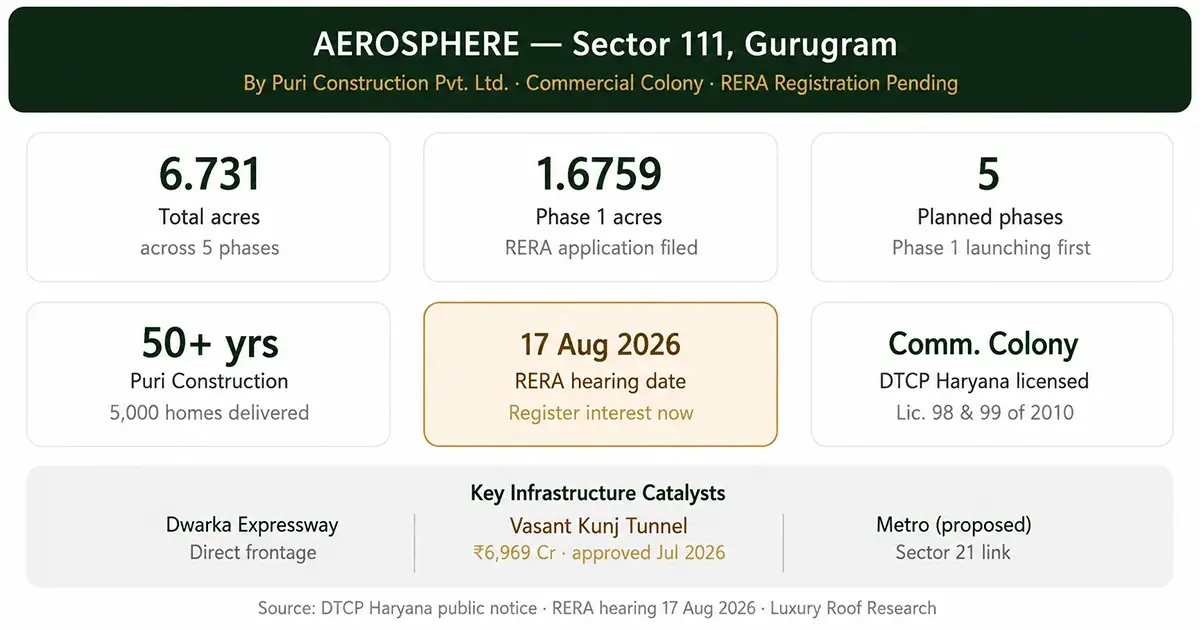This screenshot has width=1200, height=630.
Task: Select the '1.6759' Phase 1 figure
Action: (x=599, y=174)
